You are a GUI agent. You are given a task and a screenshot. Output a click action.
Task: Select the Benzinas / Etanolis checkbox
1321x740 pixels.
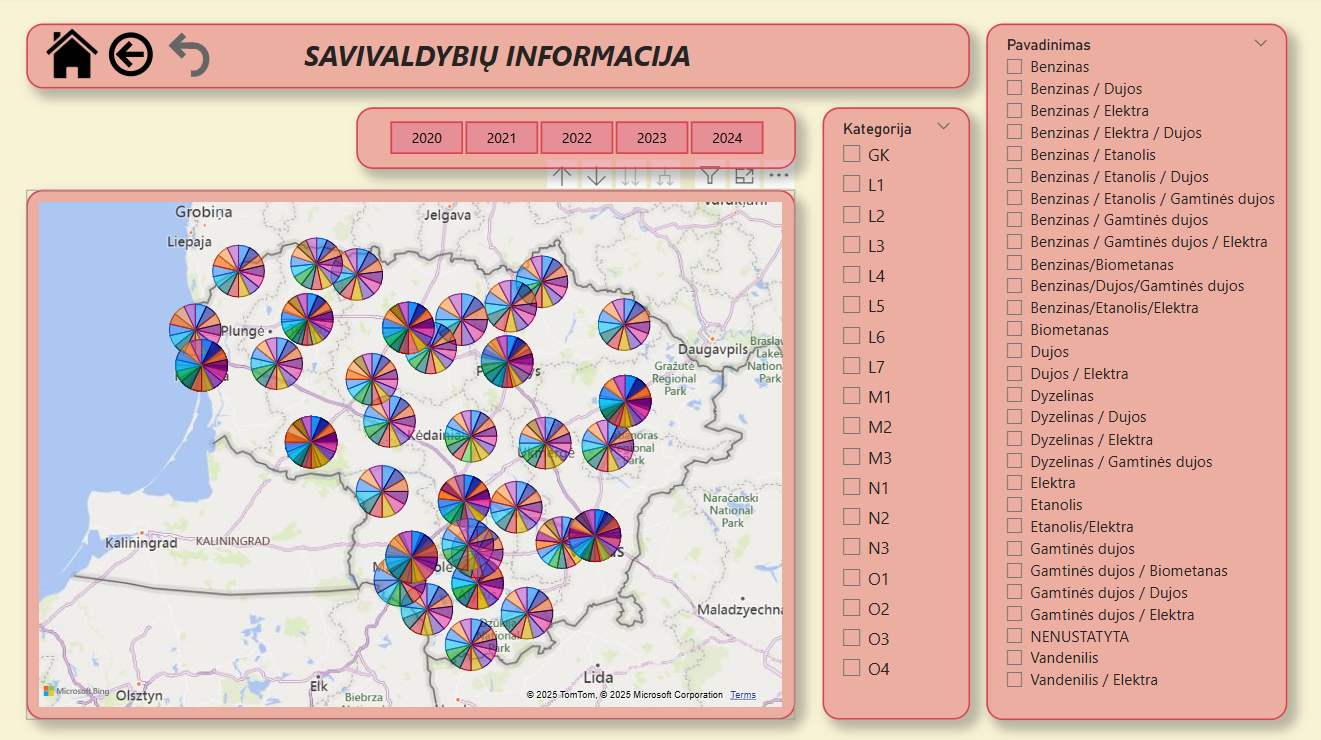click(x=1015, y=154)
